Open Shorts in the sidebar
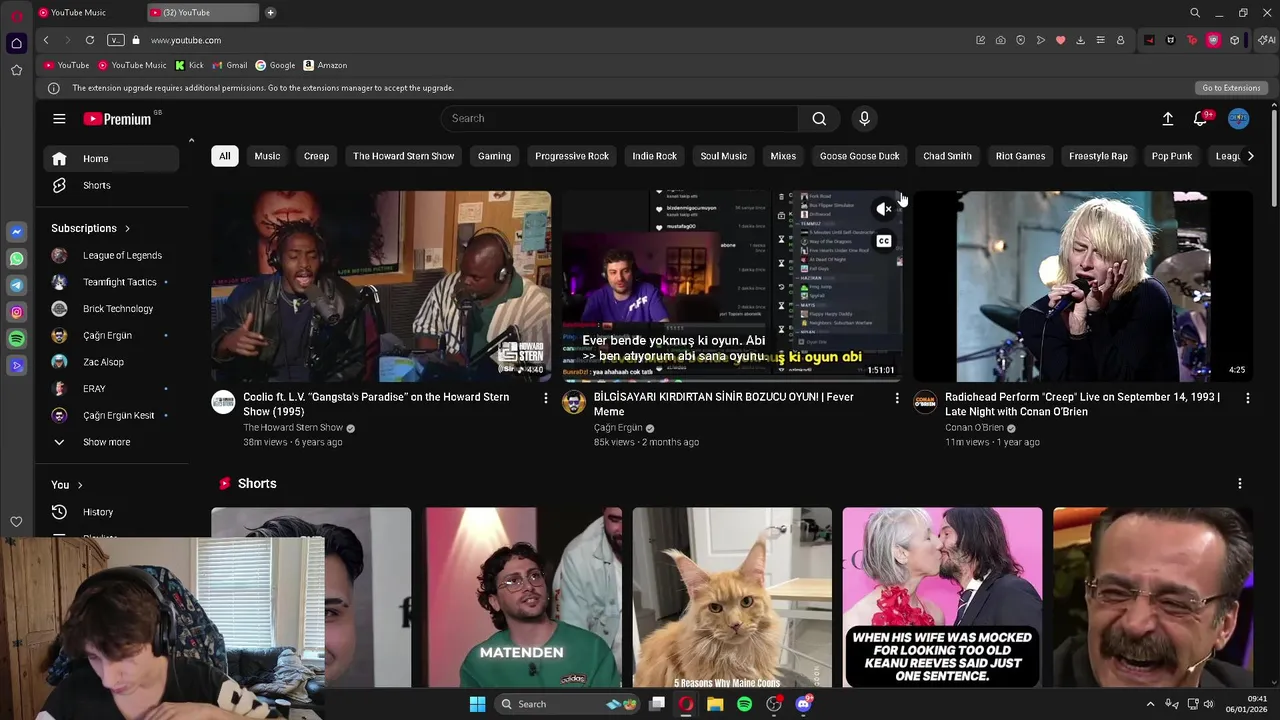Image resolution: width=1280 pixels, height=720 pixels. tap(111, 185)
